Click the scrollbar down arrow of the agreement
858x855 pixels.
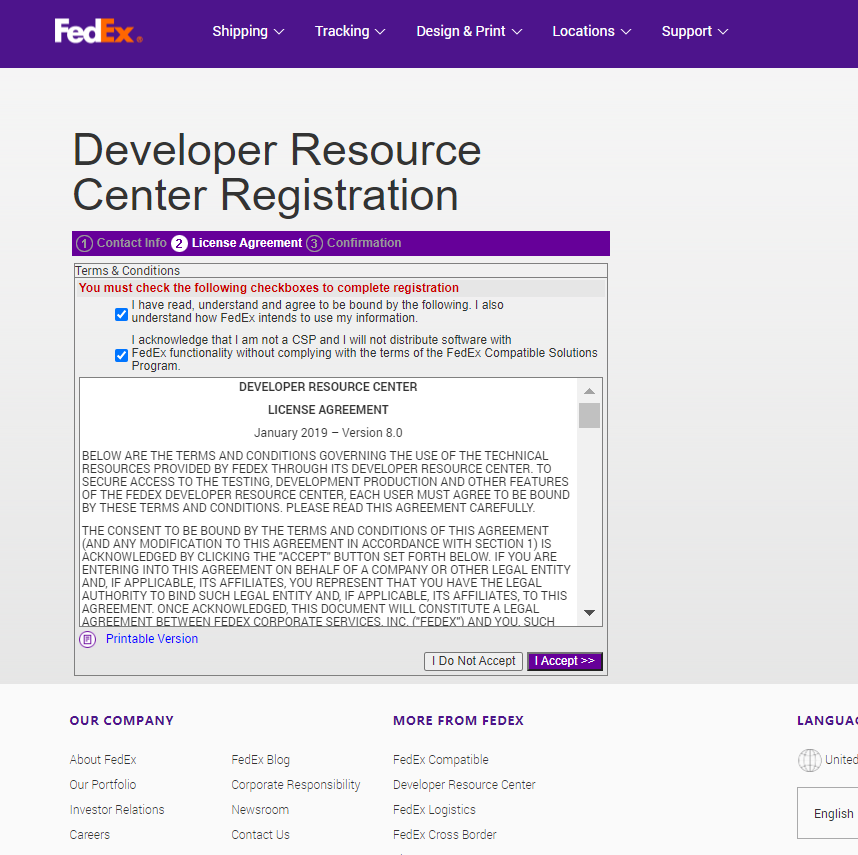point(589,611)
